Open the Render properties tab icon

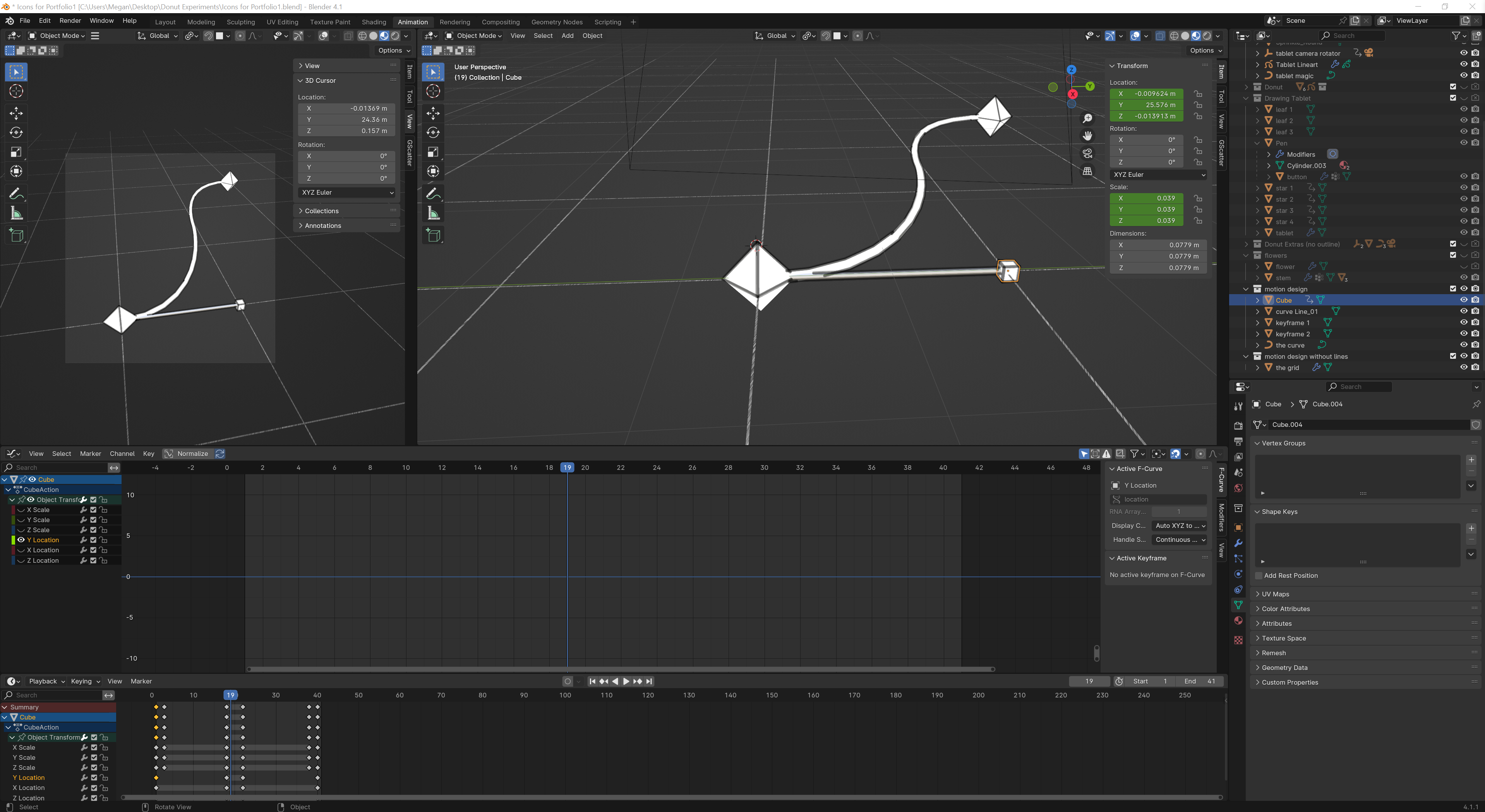click(x=1238, y=425)
